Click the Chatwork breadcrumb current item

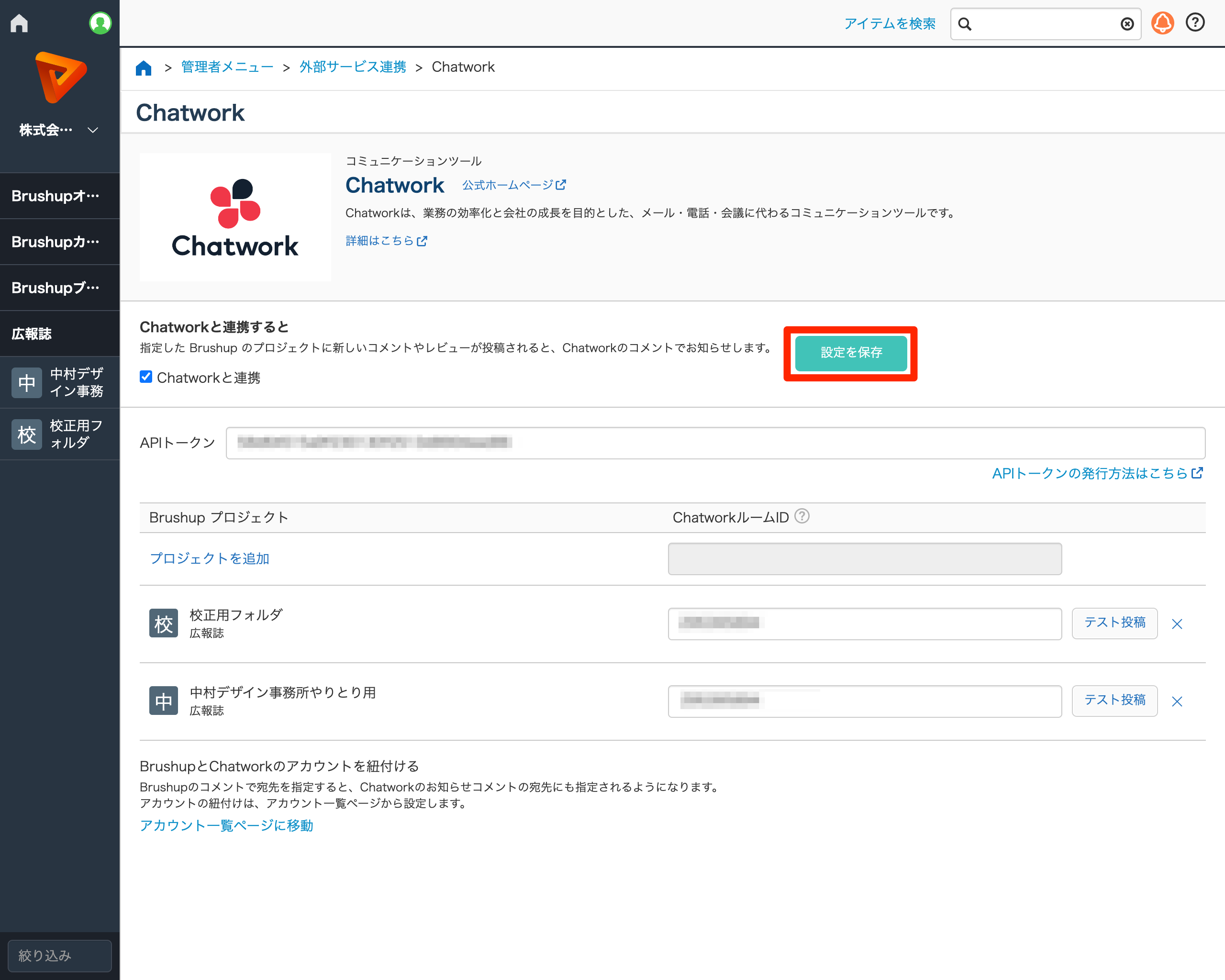click(463, 67)
